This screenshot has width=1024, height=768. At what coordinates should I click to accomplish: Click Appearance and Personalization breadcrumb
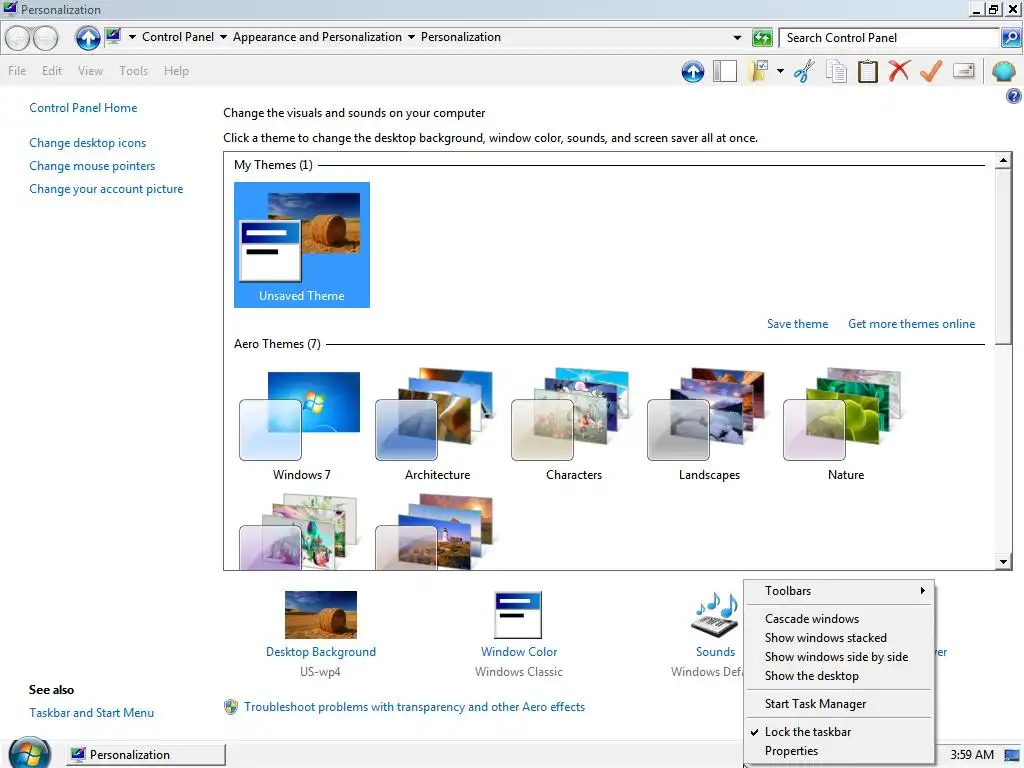coord(317,37)
